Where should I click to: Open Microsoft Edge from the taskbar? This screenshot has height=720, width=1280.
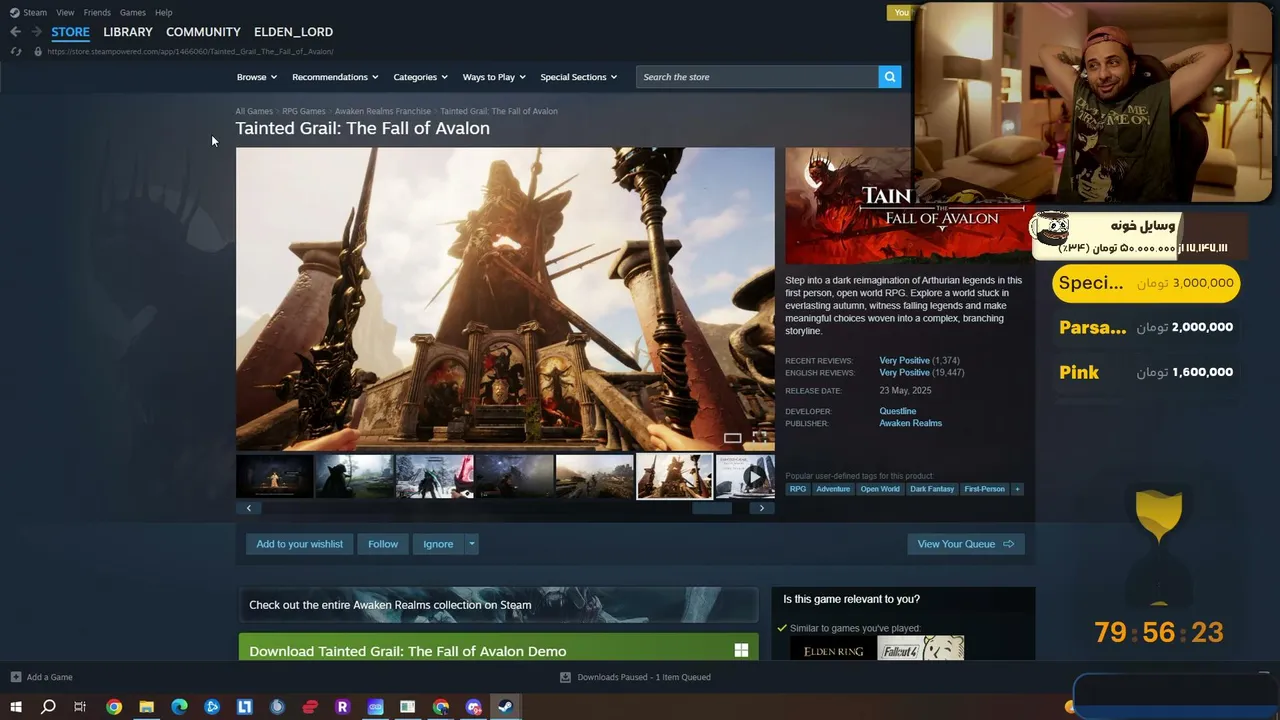179,707
